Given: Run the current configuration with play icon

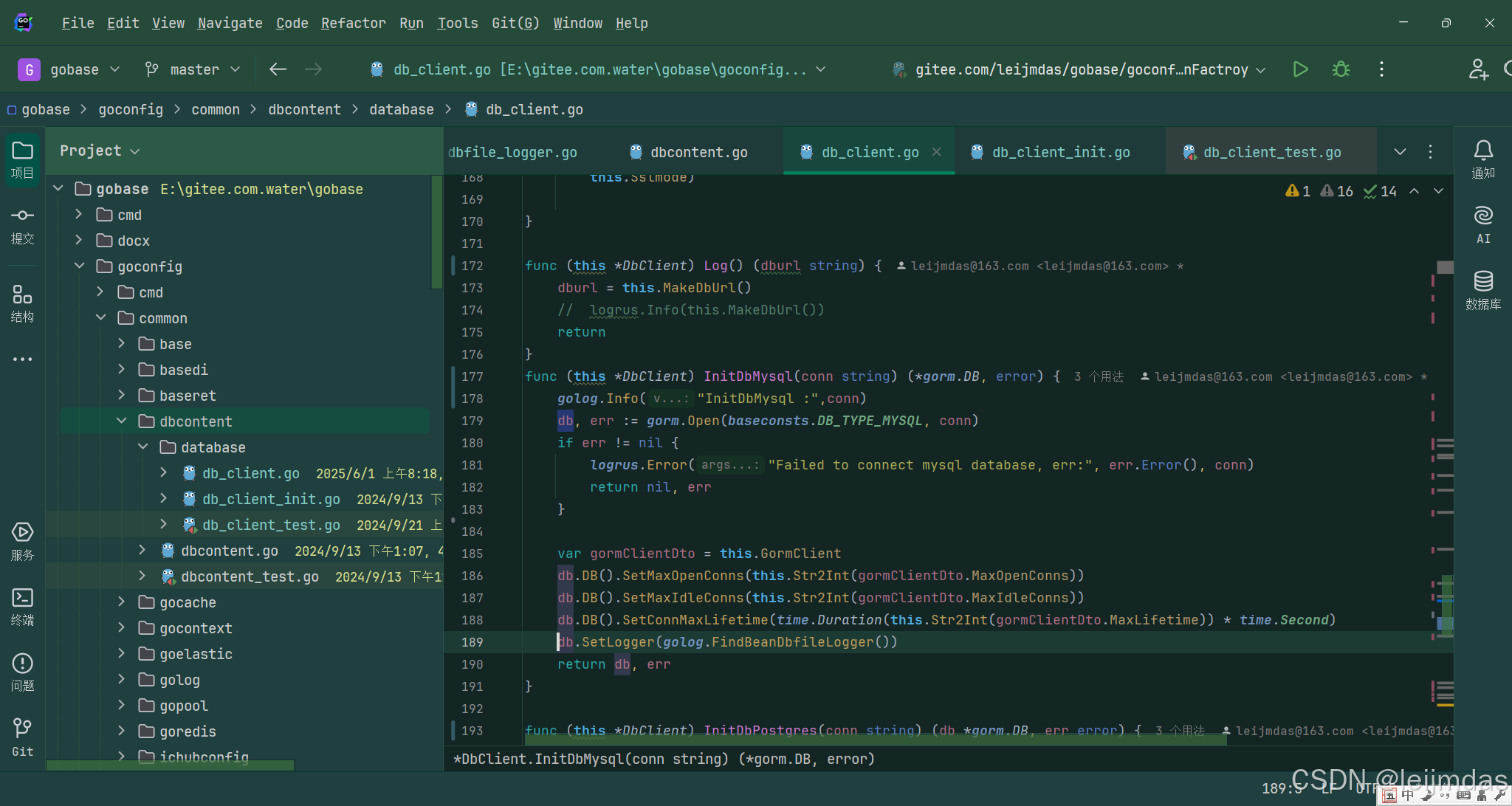Looking at the screenshot, I should tap(1300, 69).
